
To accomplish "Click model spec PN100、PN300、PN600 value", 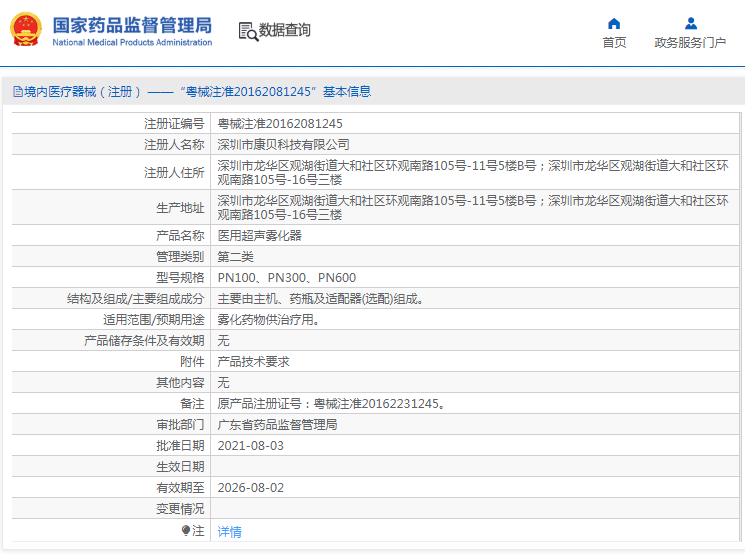I will [x=287, y=278].
